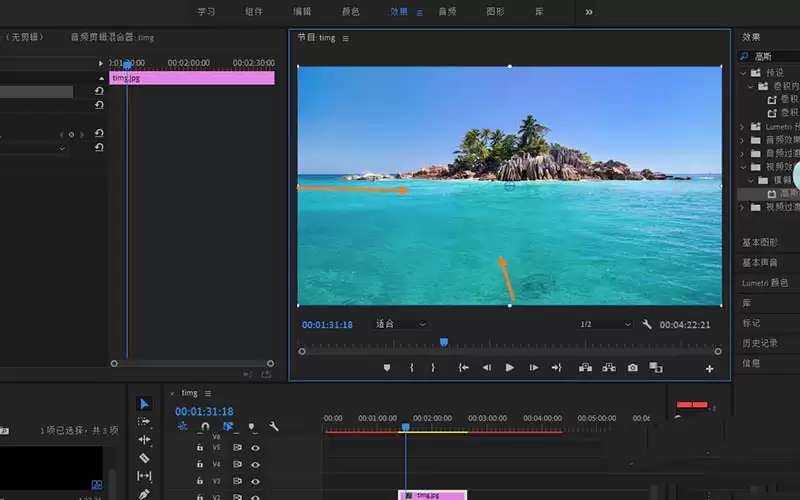Viewport: 800px width, 500px height.
Task: Click the Lift button
Action: [585, 368]
